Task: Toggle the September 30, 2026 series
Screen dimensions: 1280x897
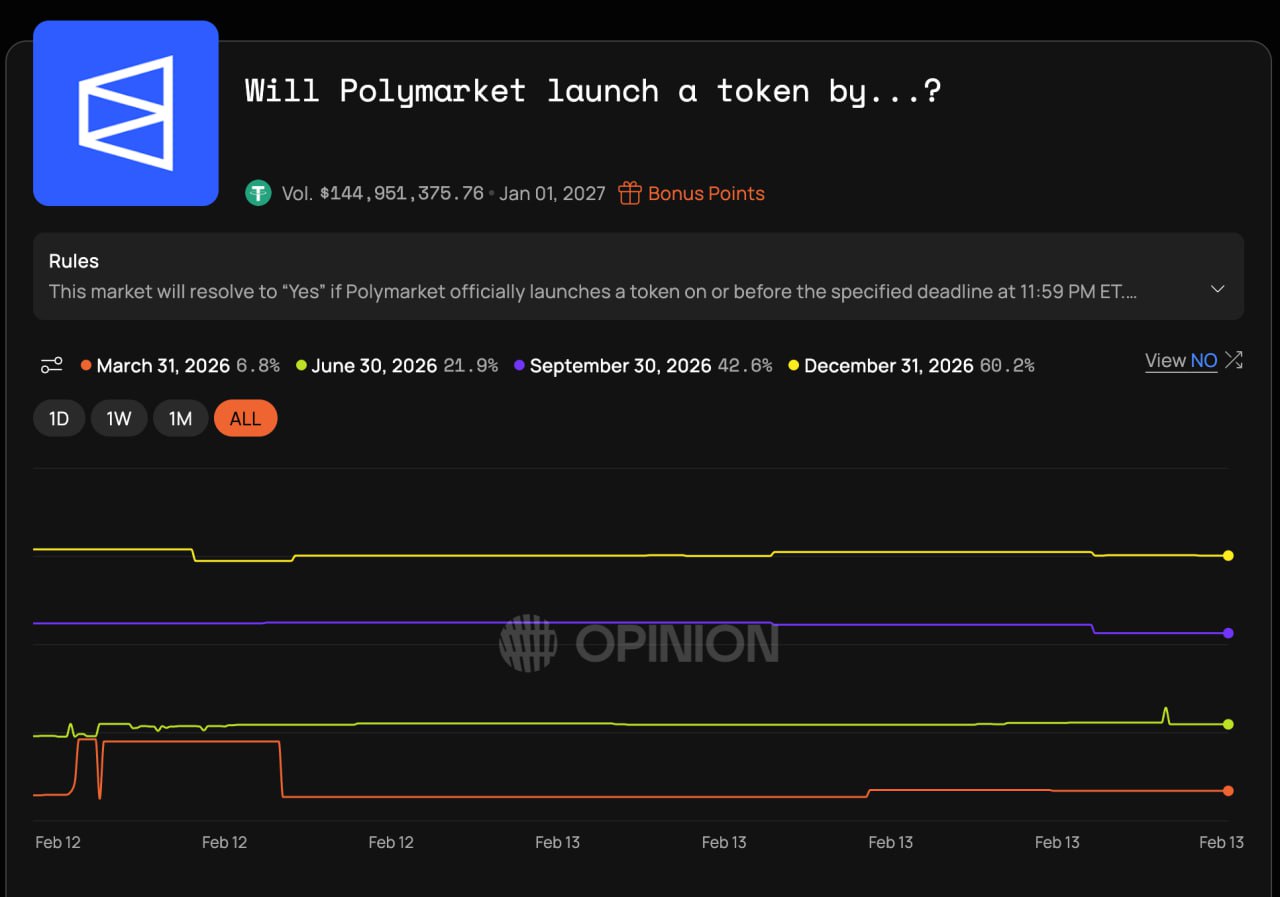Action: (x=619, y=366)
